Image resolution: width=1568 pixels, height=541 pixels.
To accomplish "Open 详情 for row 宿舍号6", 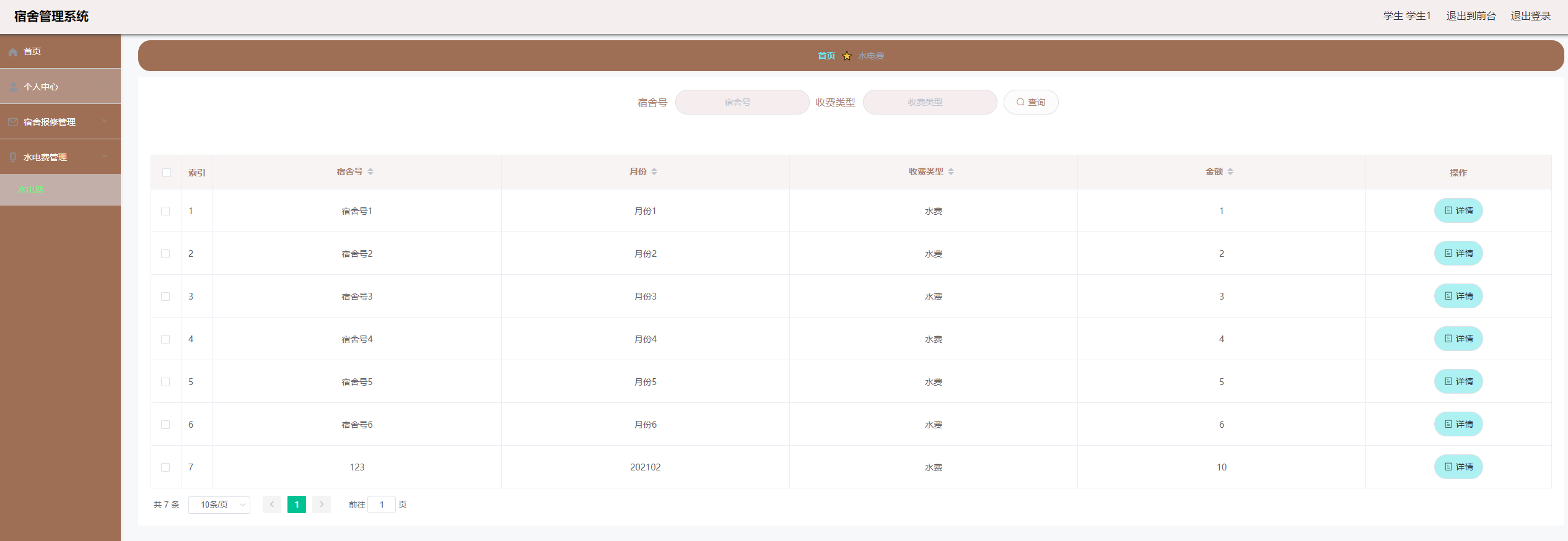I will point(1458,424).
